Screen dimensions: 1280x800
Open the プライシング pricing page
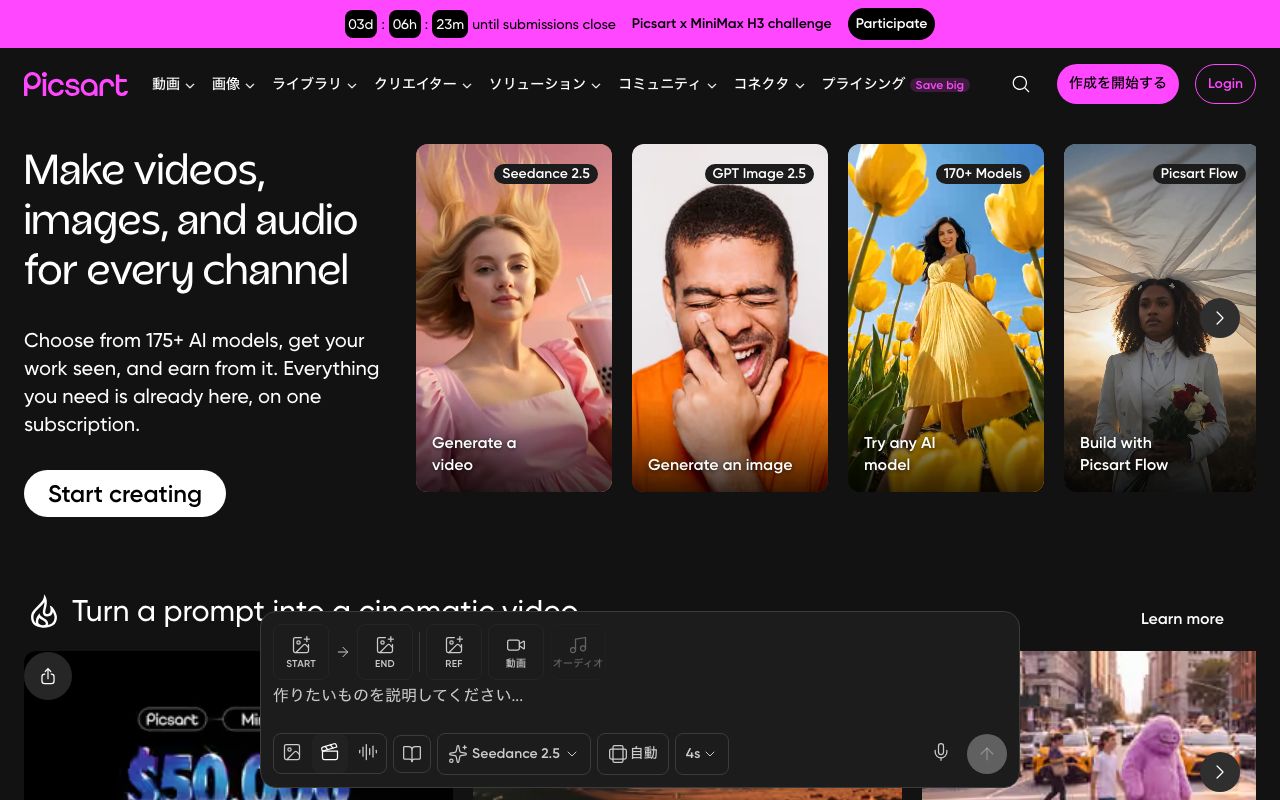(863, 84)
